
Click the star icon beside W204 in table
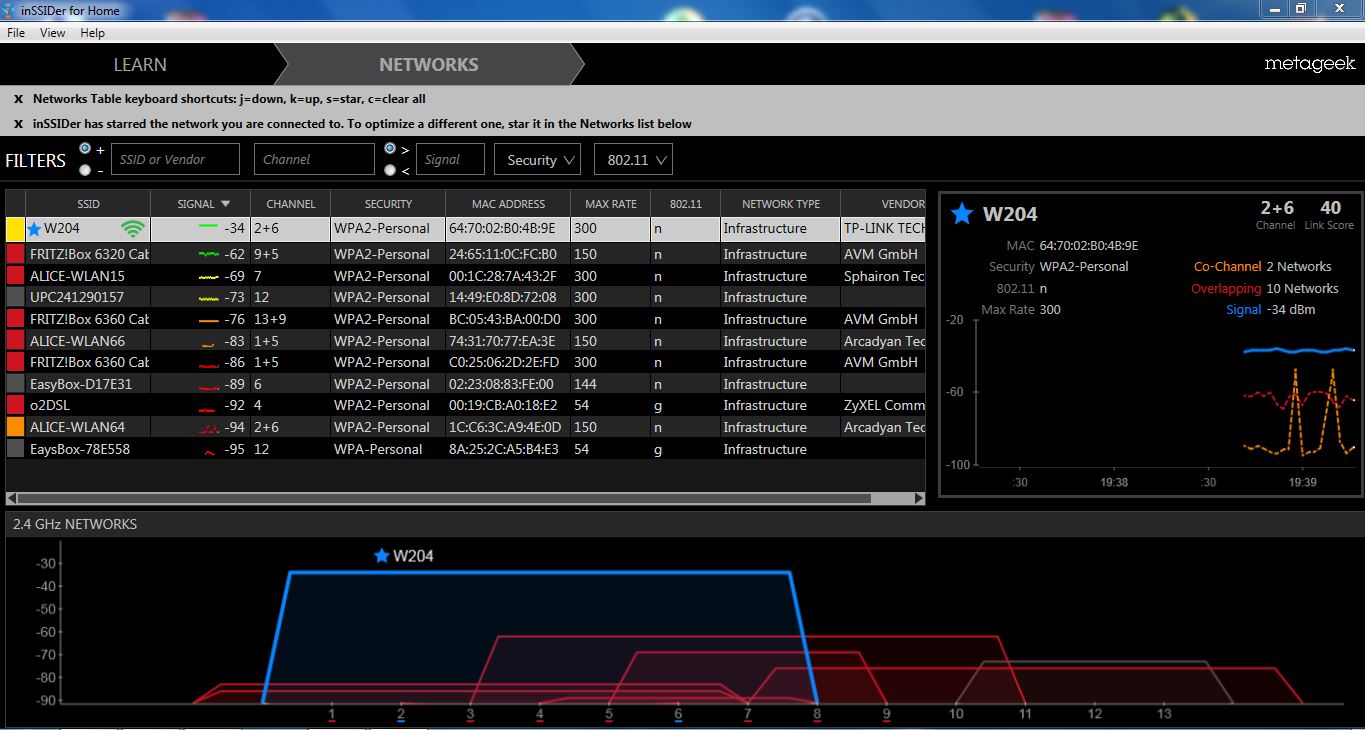35,229
